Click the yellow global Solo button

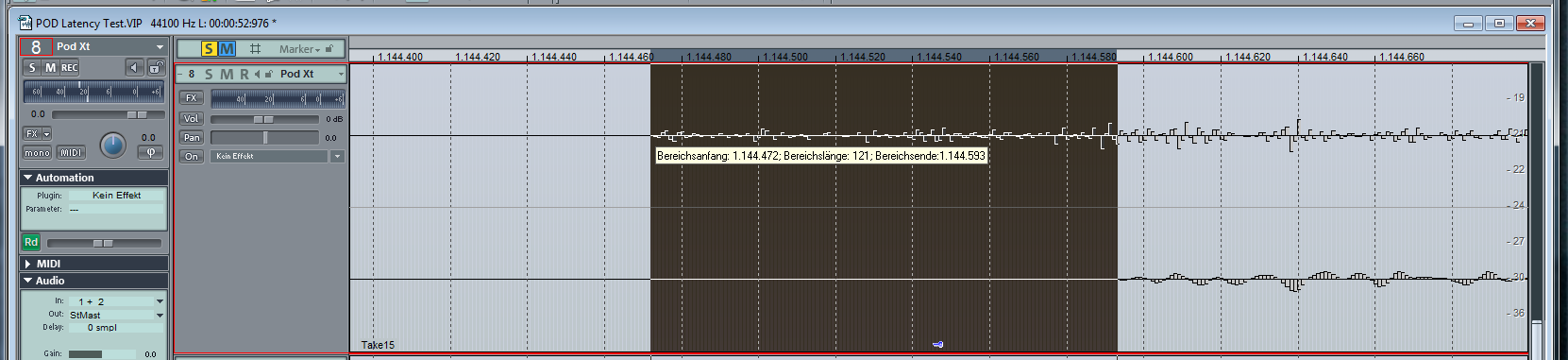point(209,48)
